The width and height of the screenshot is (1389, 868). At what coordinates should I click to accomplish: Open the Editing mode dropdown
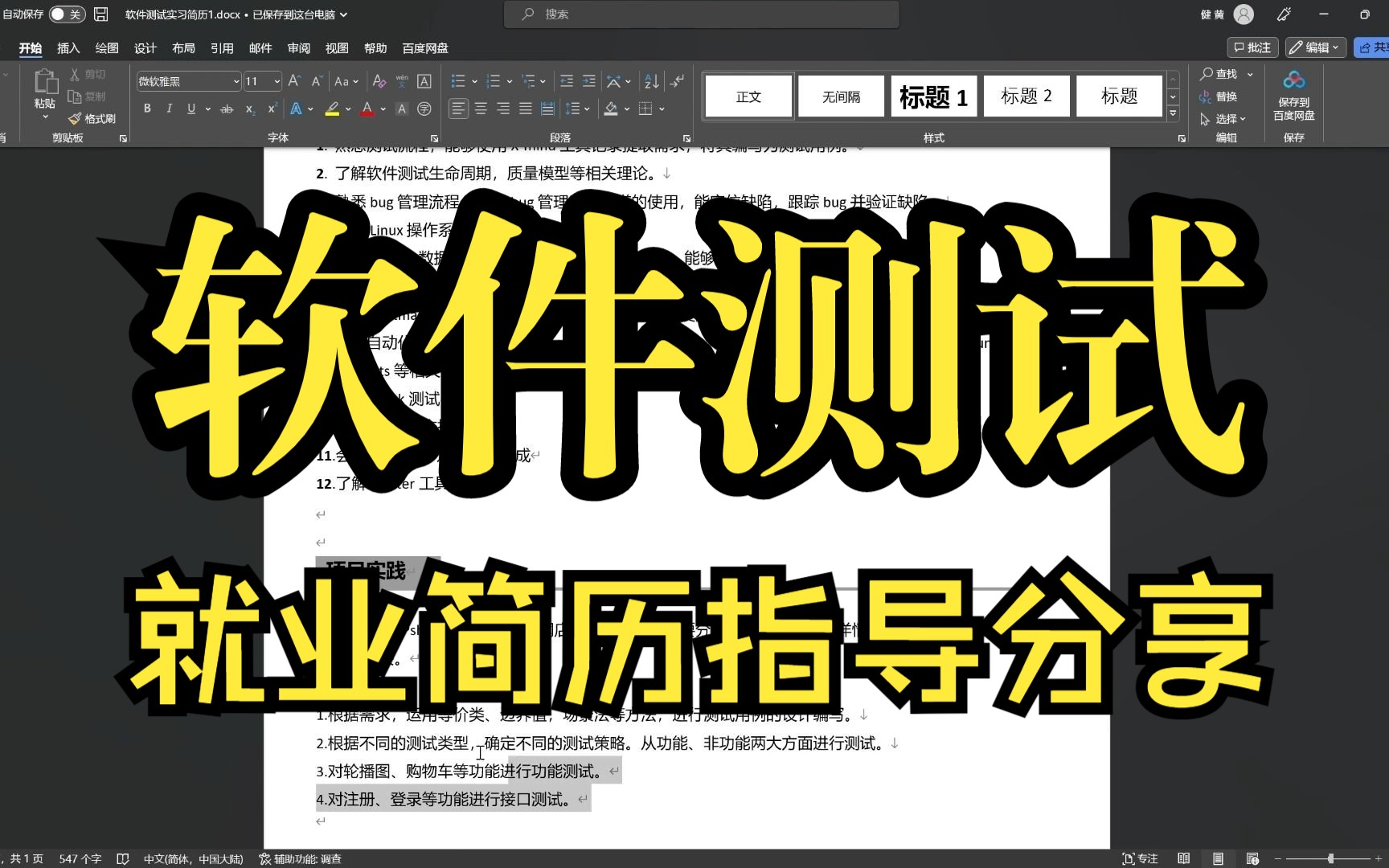coord(1315,47)
